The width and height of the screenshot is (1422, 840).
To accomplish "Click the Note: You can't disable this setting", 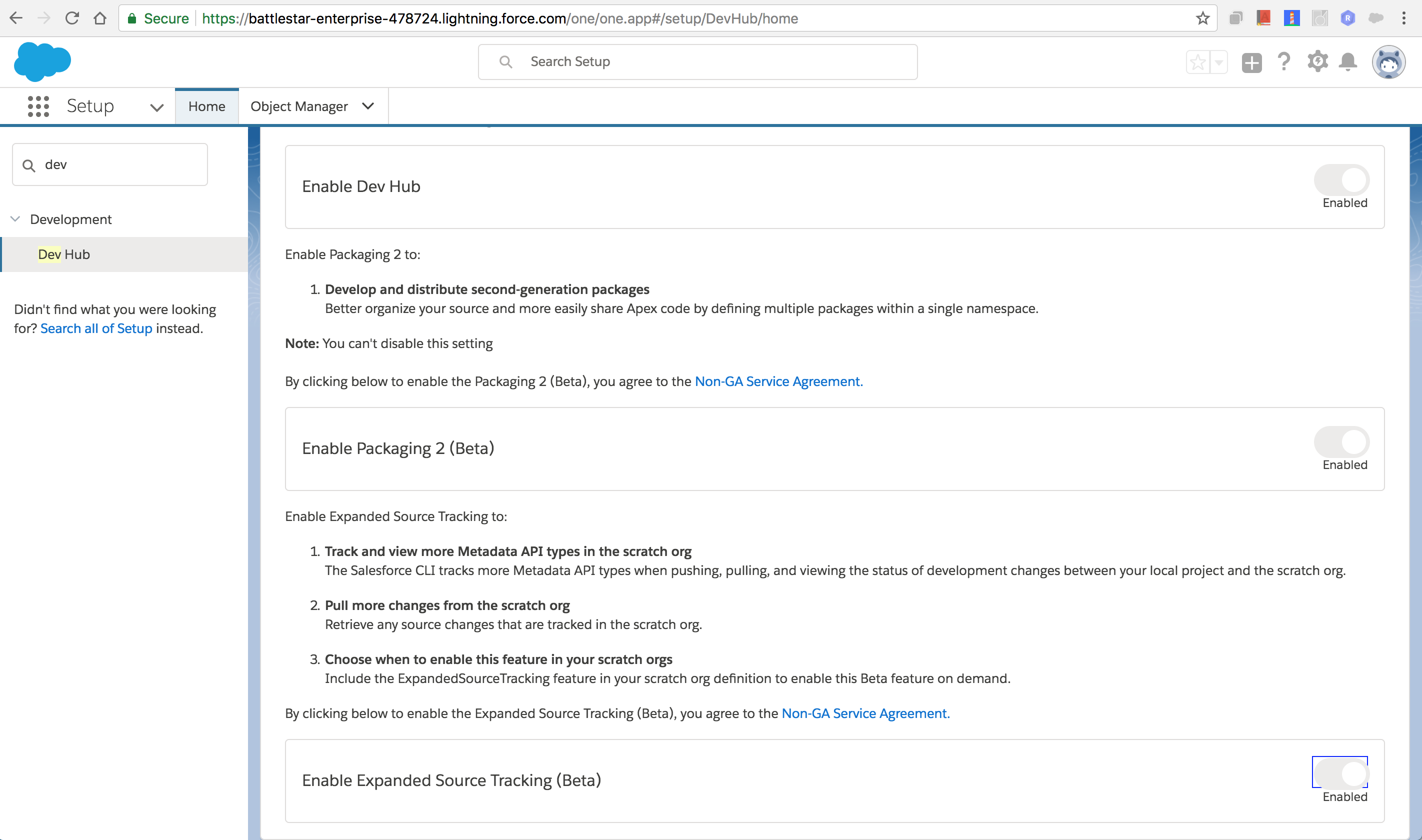I will [388, 343].
